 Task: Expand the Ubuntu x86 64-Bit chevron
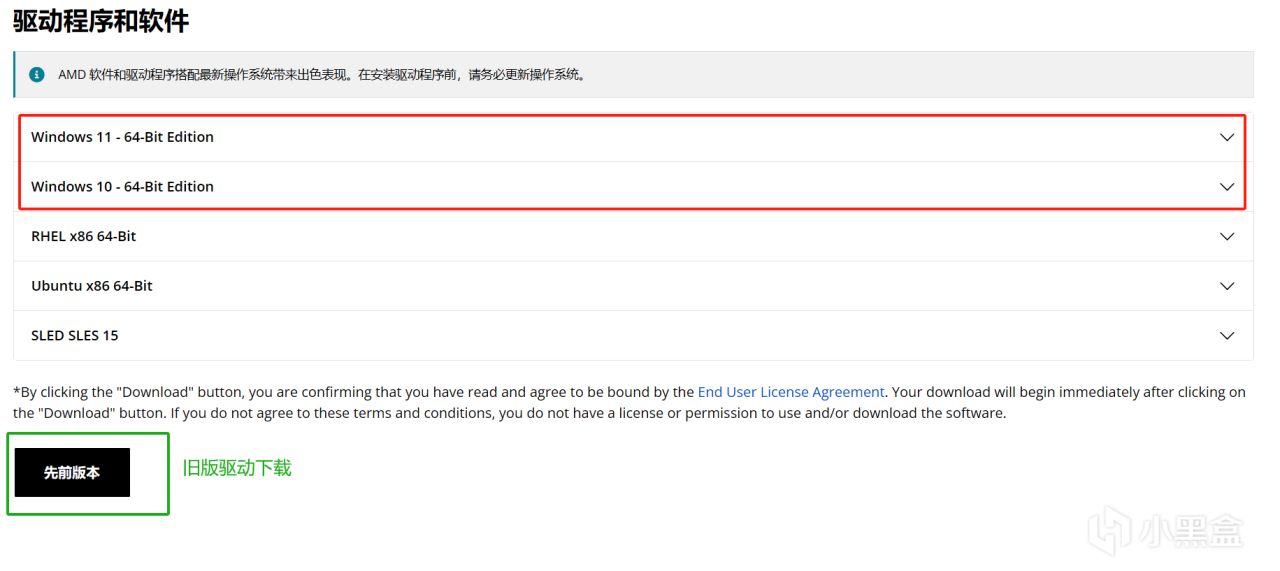pyautogui.click(x=1227, y=286)
